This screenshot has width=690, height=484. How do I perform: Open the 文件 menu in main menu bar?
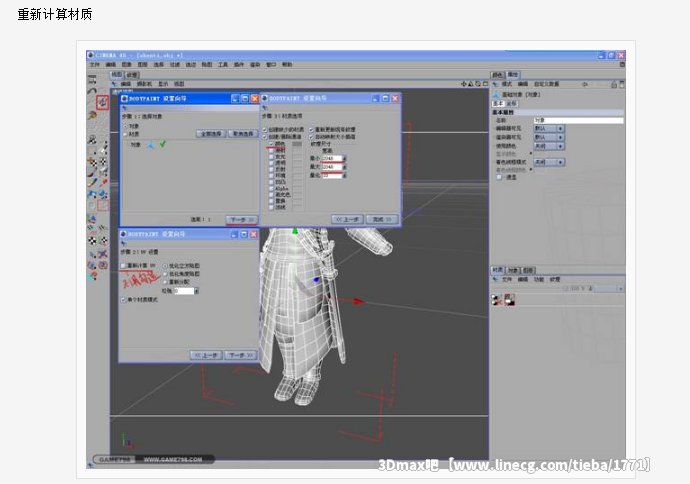(x=95, y=65)
